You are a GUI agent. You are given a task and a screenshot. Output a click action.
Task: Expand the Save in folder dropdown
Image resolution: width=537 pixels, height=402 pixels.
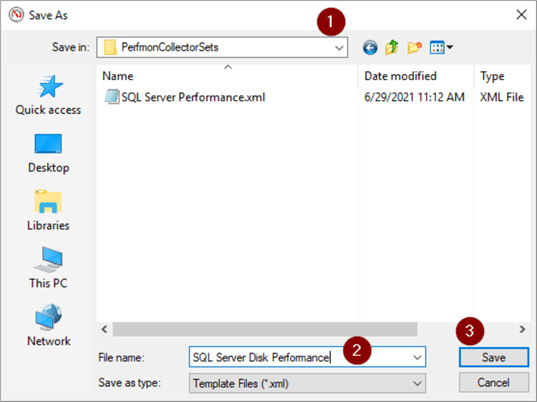pos(339,48)
